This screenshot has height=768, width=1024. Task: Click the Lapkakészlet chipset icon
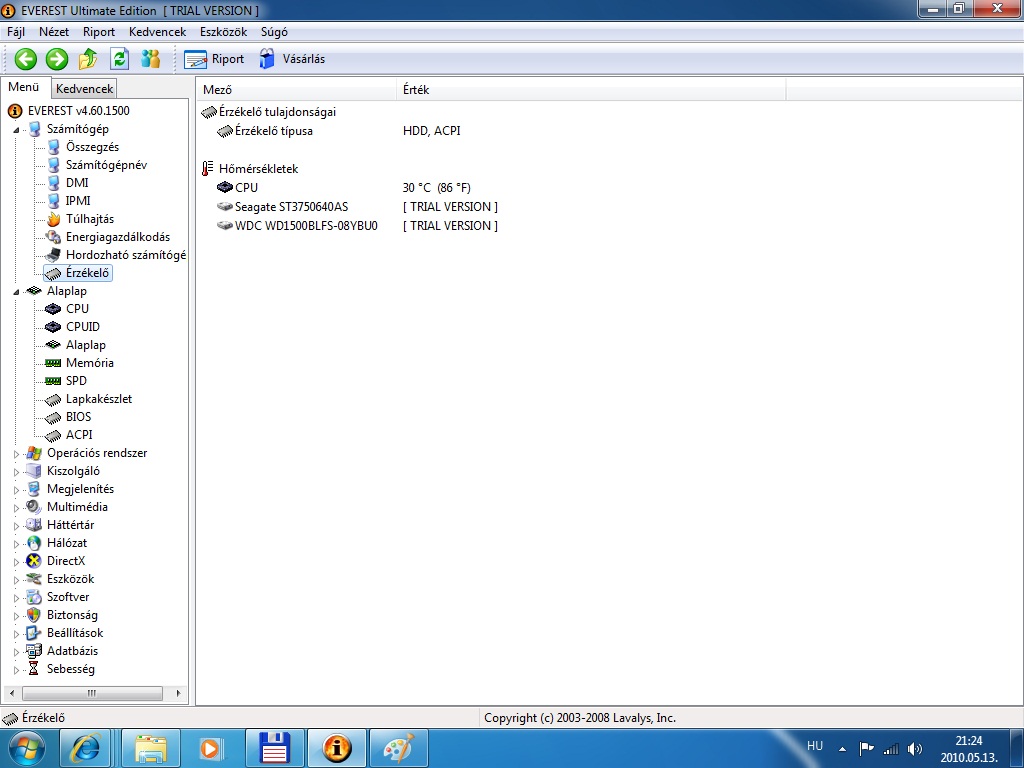pos(54,399)
